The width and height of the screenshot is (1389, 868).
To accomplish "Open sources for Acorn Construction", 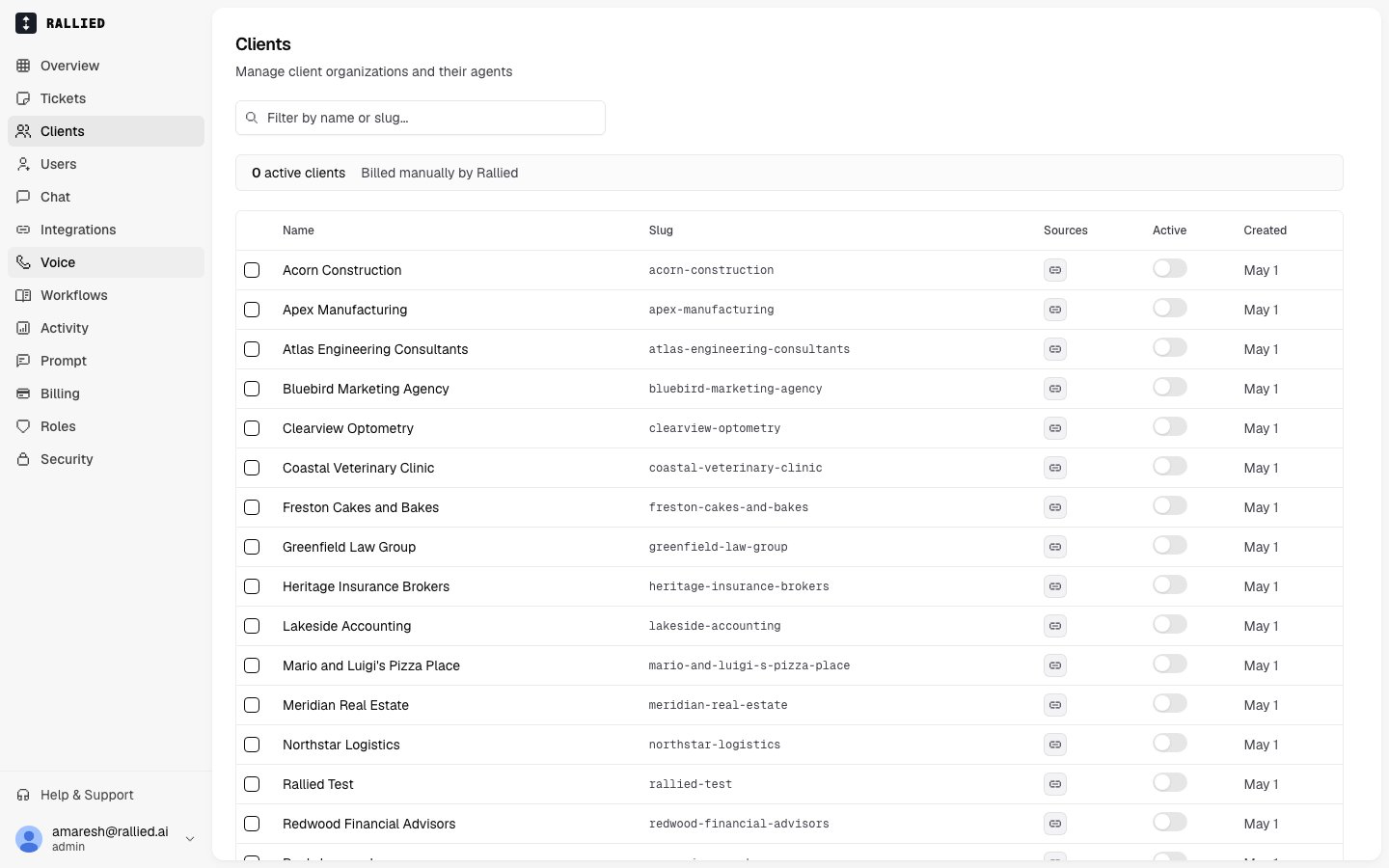I will point(1055,270).
